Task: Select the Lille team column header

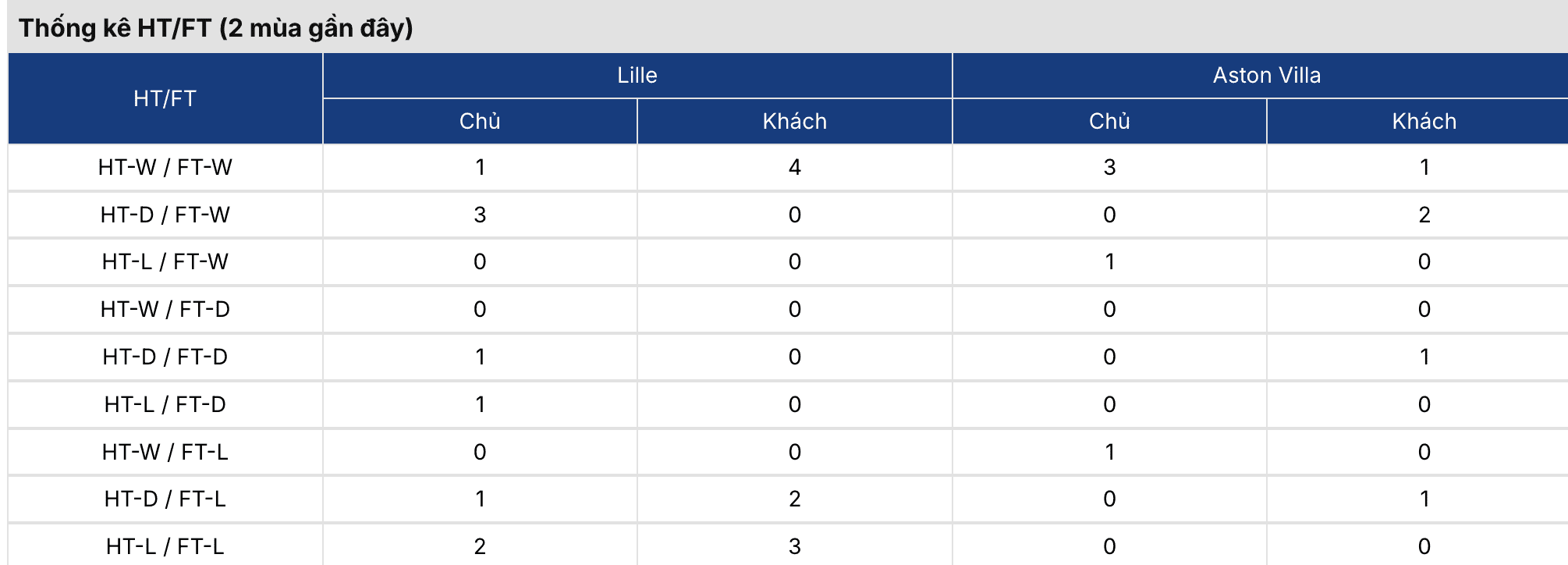Action: (x=637, y=76)
